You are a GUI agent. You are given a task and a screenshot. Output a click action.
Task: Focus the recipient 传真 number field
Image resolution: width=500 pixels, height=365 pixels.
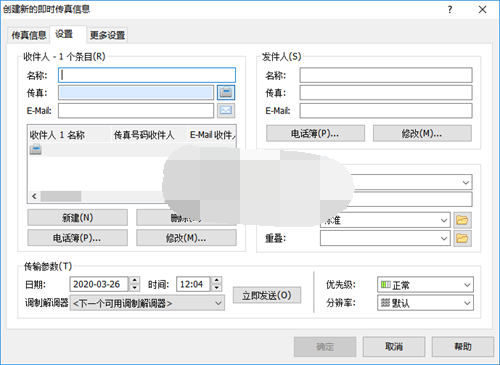(x=136, y=93)
